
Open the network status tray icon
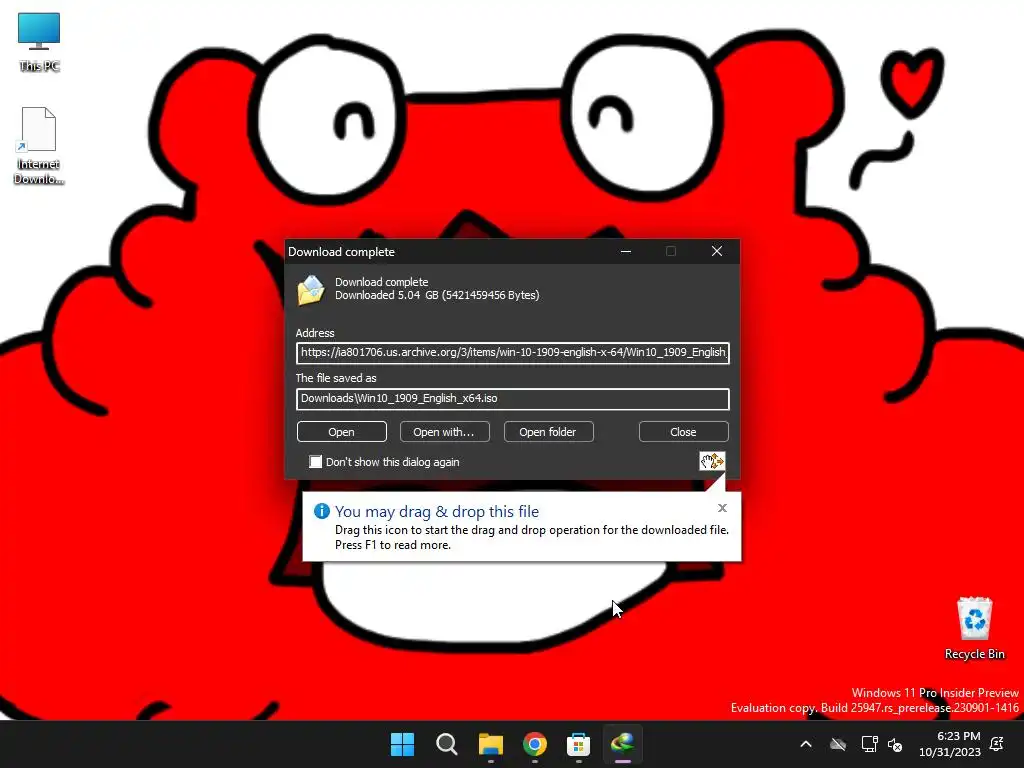point(869,744)
